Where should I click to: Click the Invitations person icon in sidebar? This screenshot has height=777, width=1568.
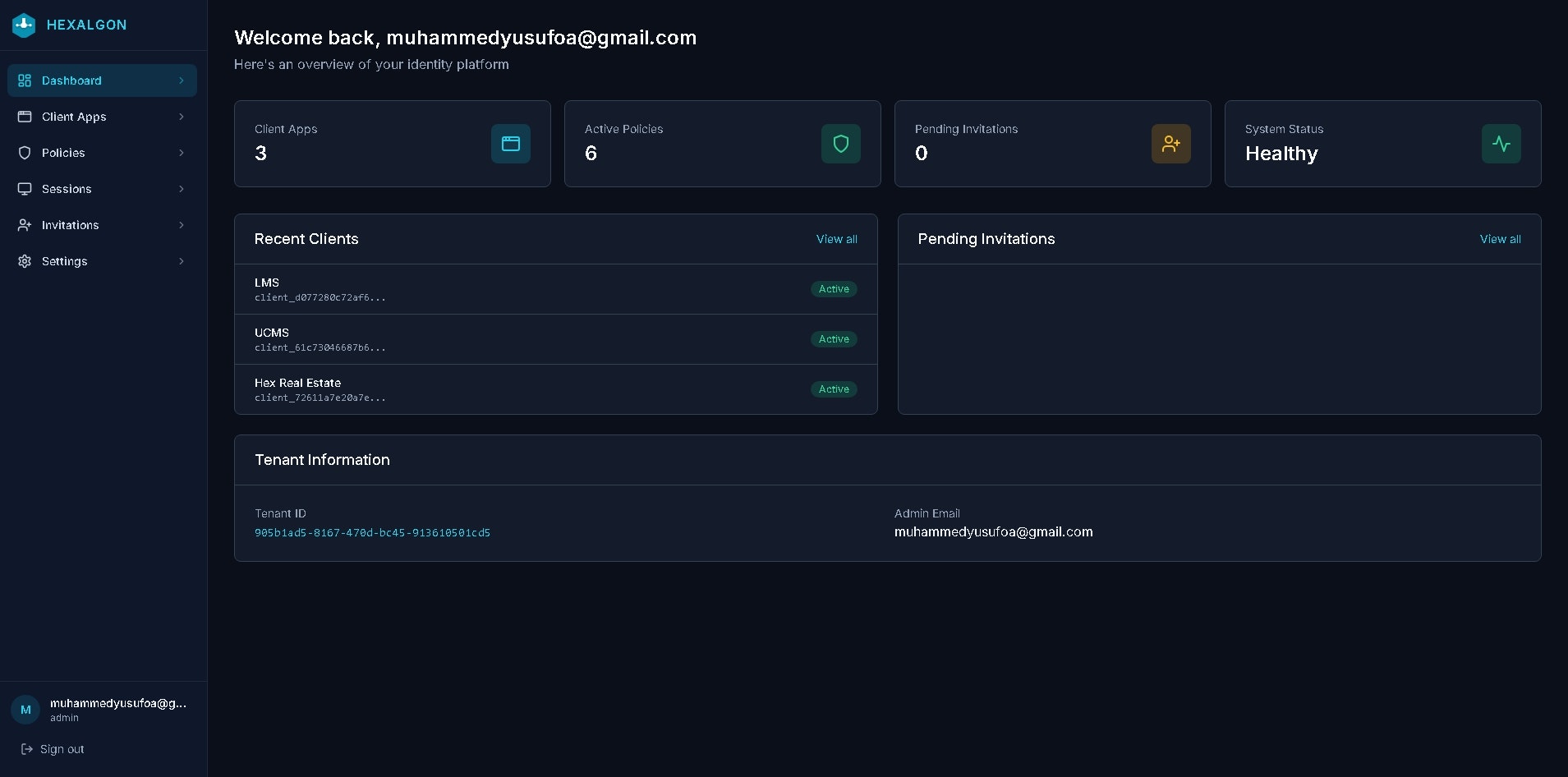25,225
